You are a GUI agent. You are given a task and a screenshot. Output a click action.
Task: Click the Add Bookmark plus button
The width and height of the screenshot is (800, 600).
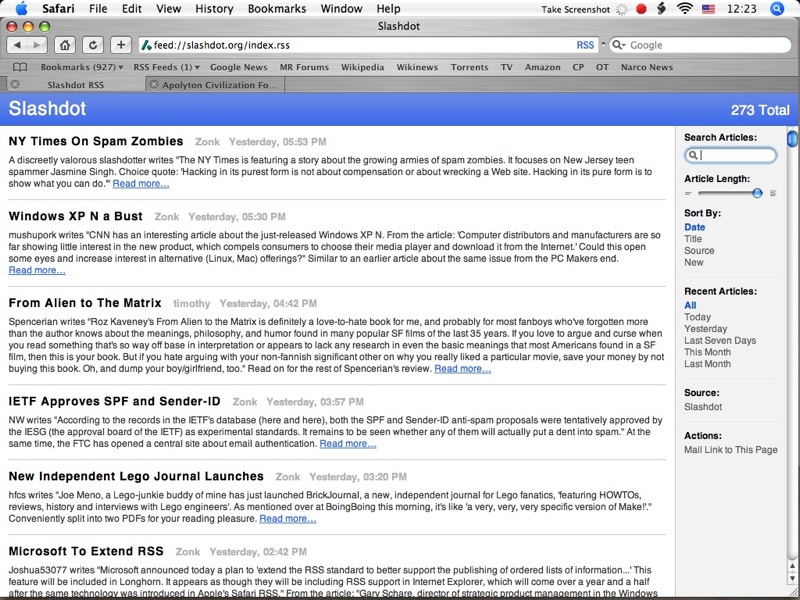tap(121, 45)
